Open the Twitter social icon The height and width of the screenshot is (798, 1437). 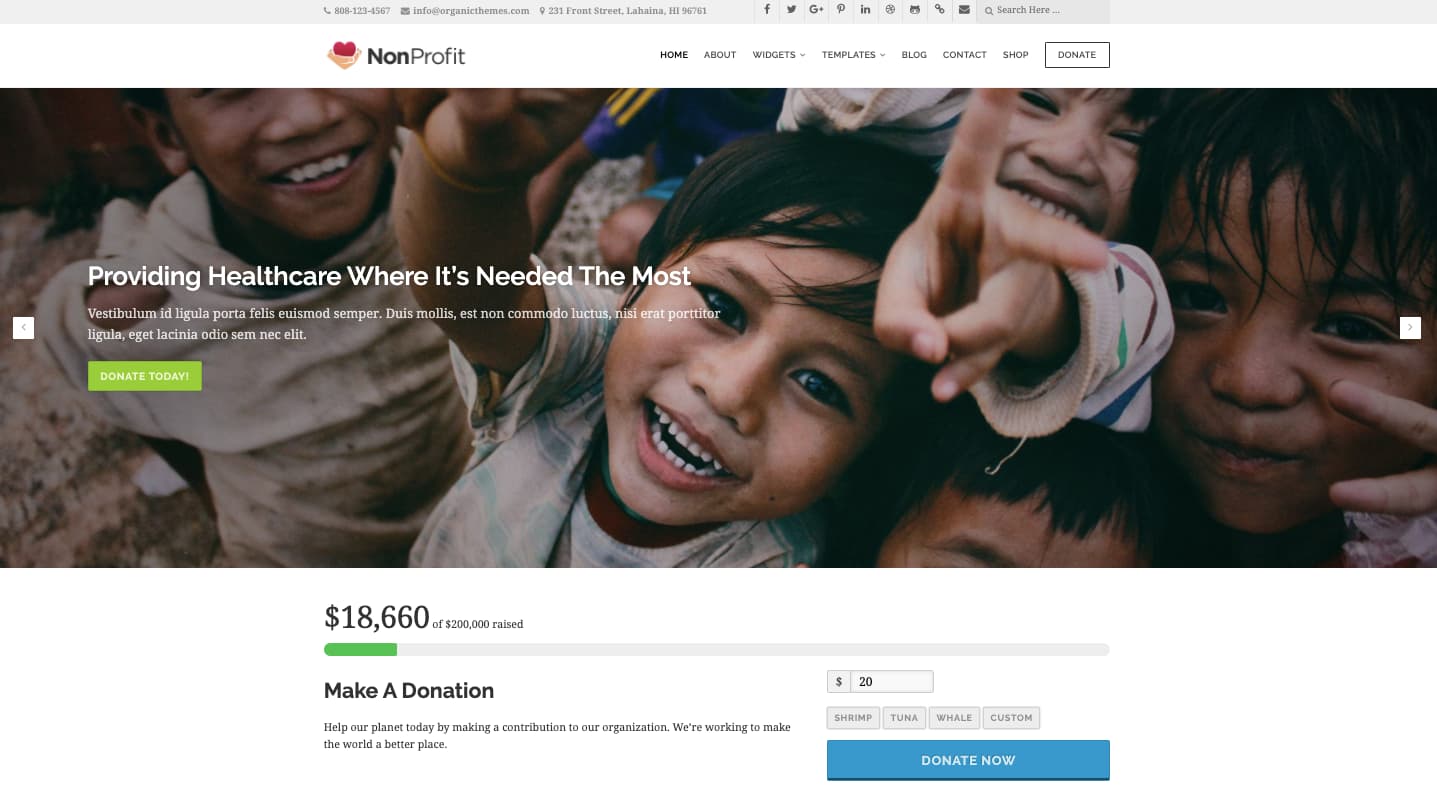point(791,10)
